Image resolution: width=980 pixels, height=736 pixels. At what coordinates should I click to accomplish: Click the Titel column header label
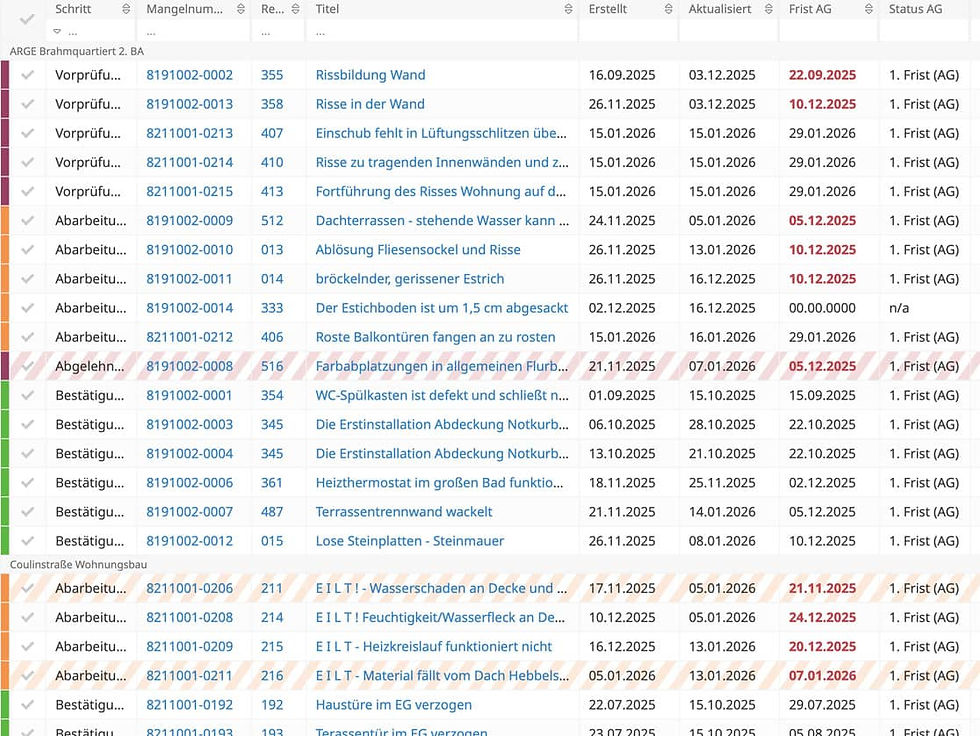click(x=327, y=9)
